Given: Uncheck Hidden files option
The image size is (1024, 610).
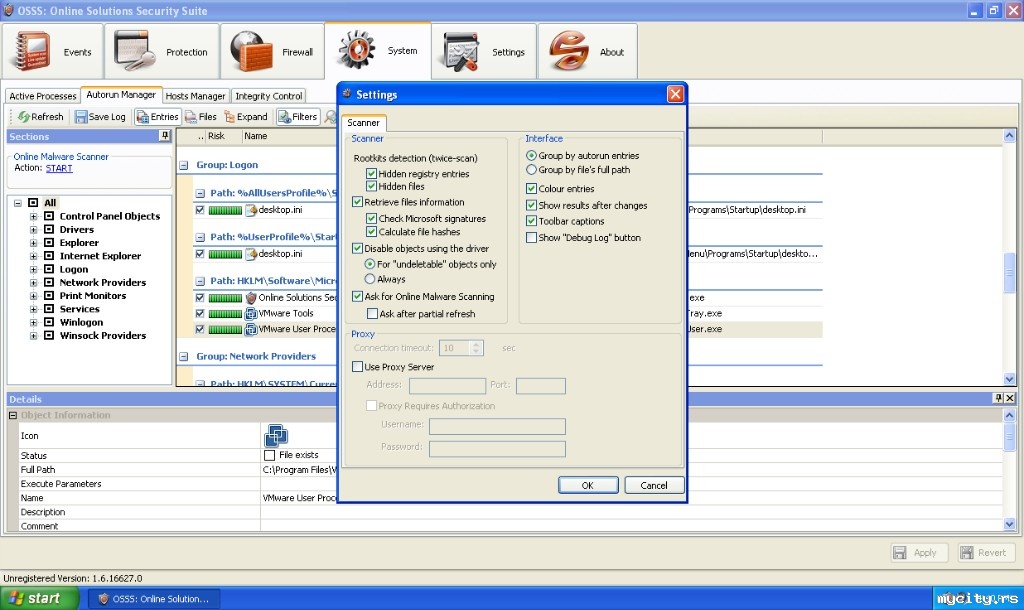Looking at the screenshot, I should (372, 186).
